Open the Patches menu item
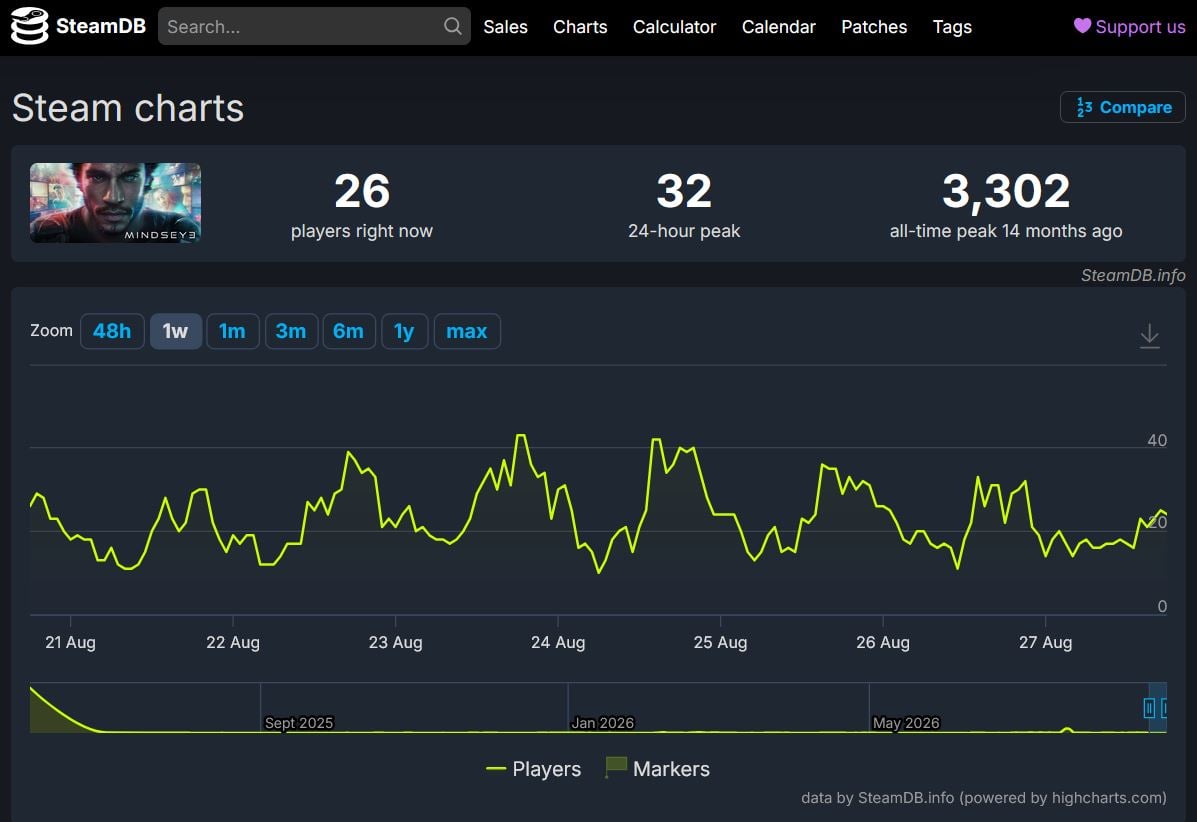 coord(874,27)
